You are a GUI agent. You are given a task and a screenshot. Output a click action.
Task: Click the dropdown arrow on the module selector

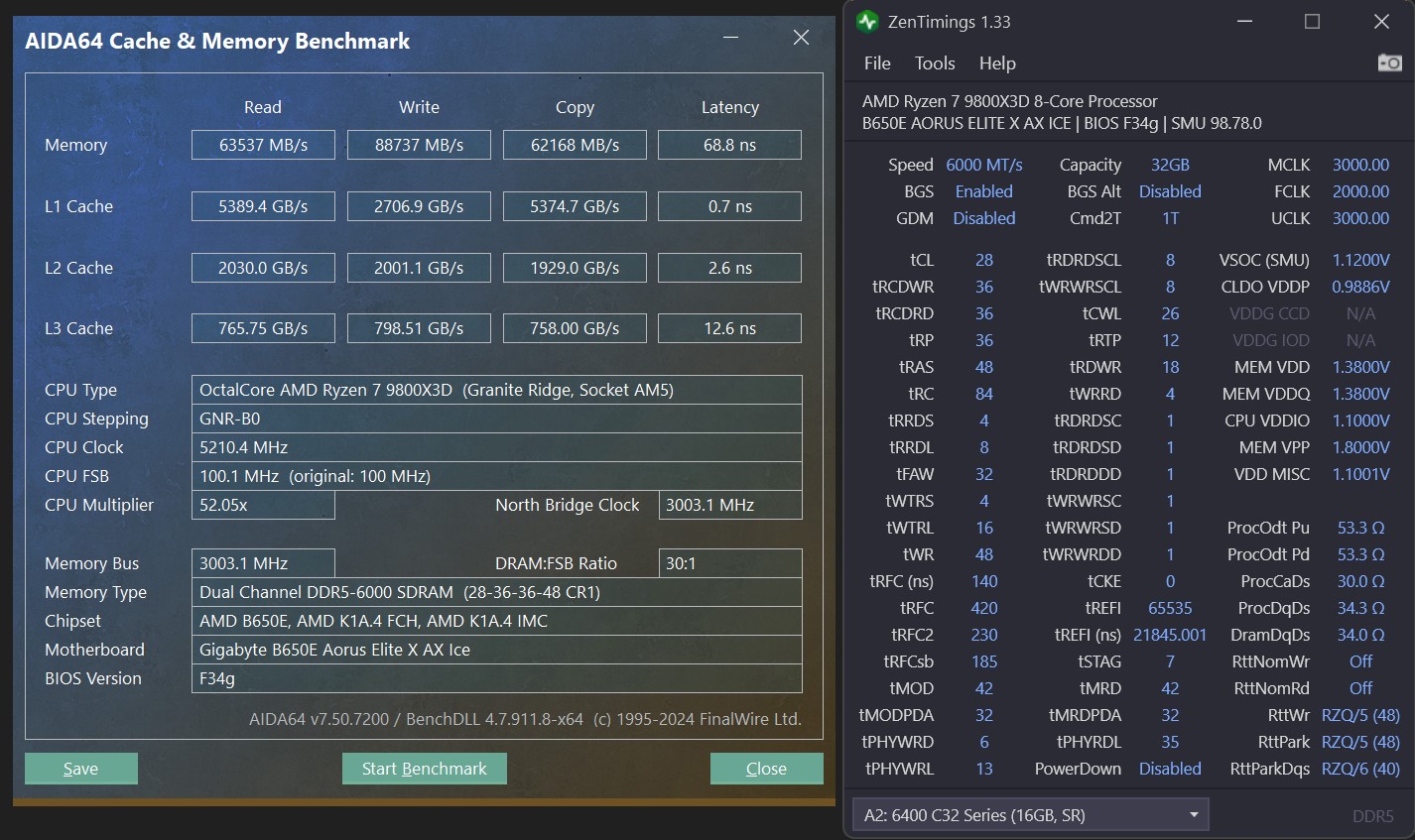(1195, 813)
